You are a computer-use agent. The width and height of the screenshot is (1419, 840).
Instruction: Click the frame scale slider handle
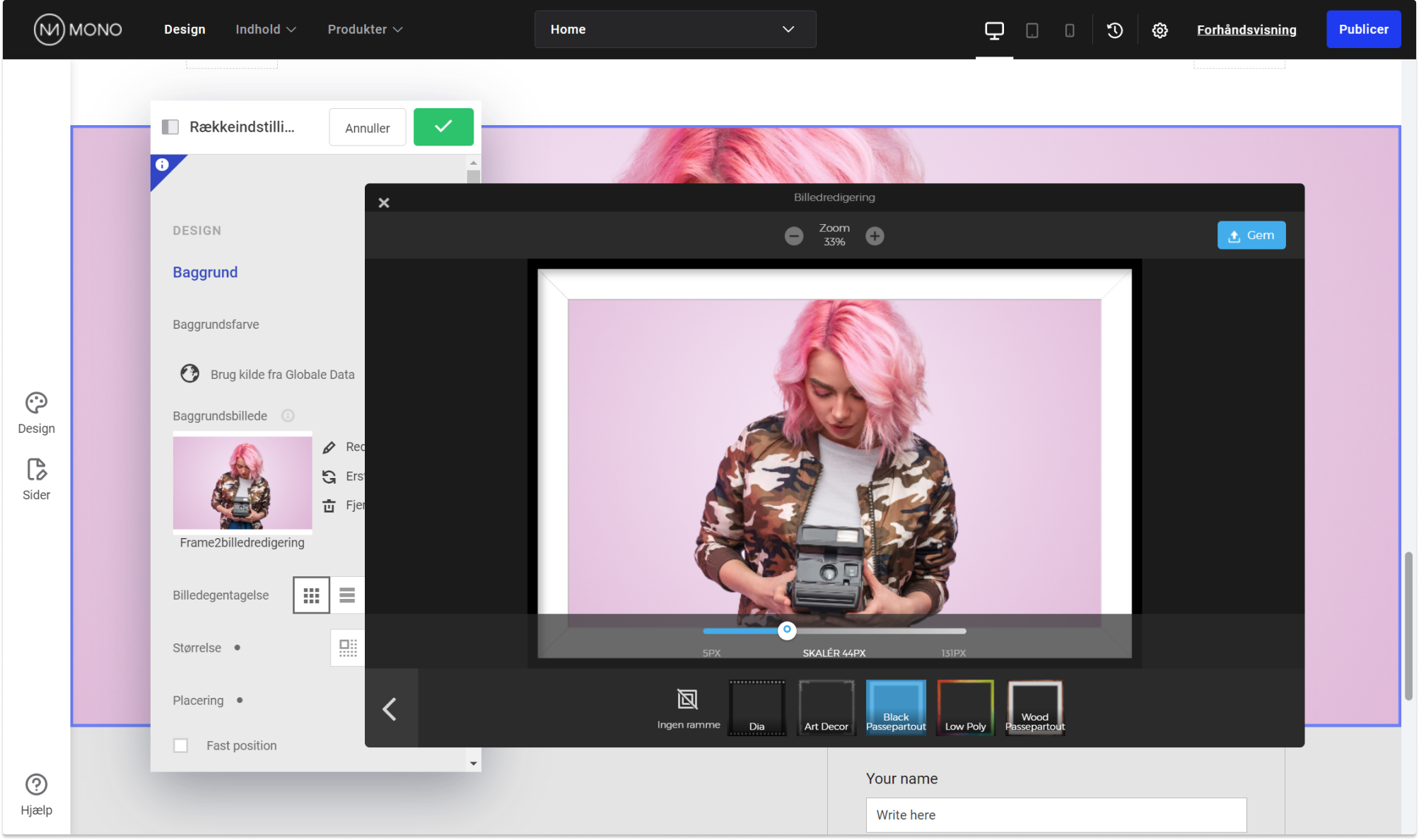pyautogui.click(x=787, y=630)
